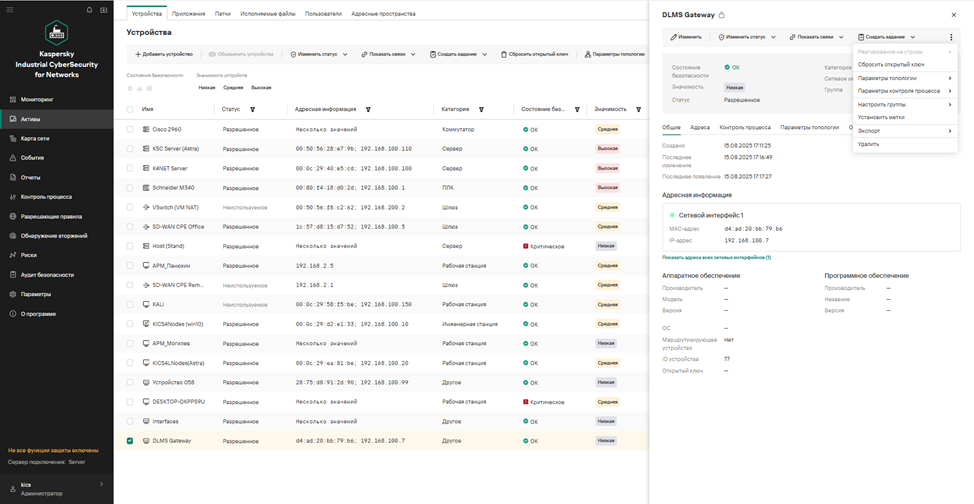Select Сбросить открытый ключ menu item
Viewport: 974px width, 504px height.
point(904,64)
